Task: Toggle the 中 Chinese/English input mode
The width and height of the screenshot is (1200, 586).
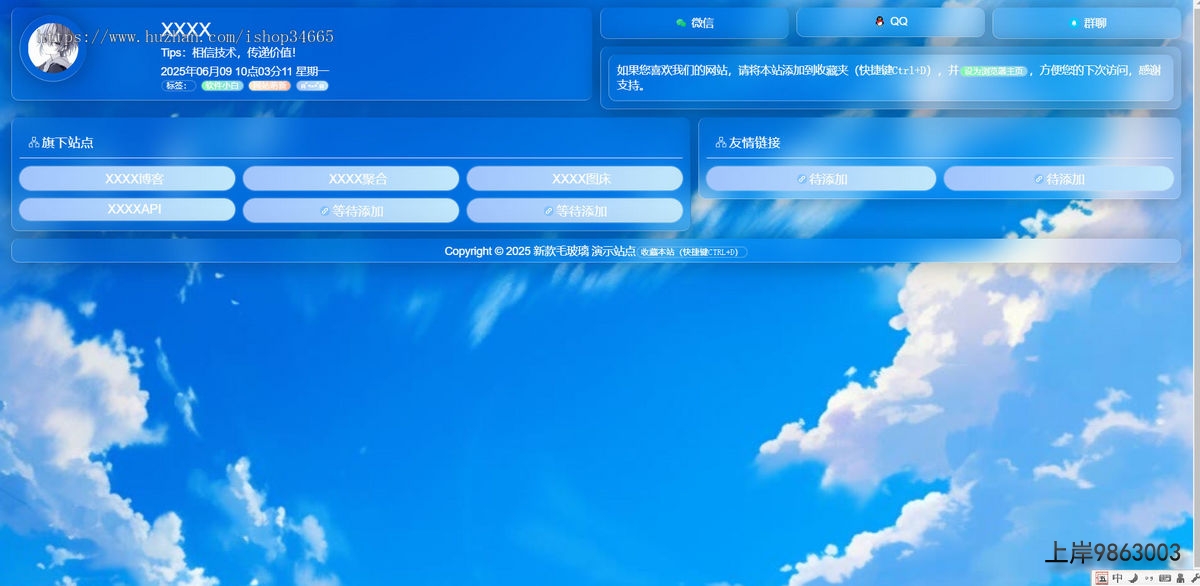Action: pos(1117,578)
